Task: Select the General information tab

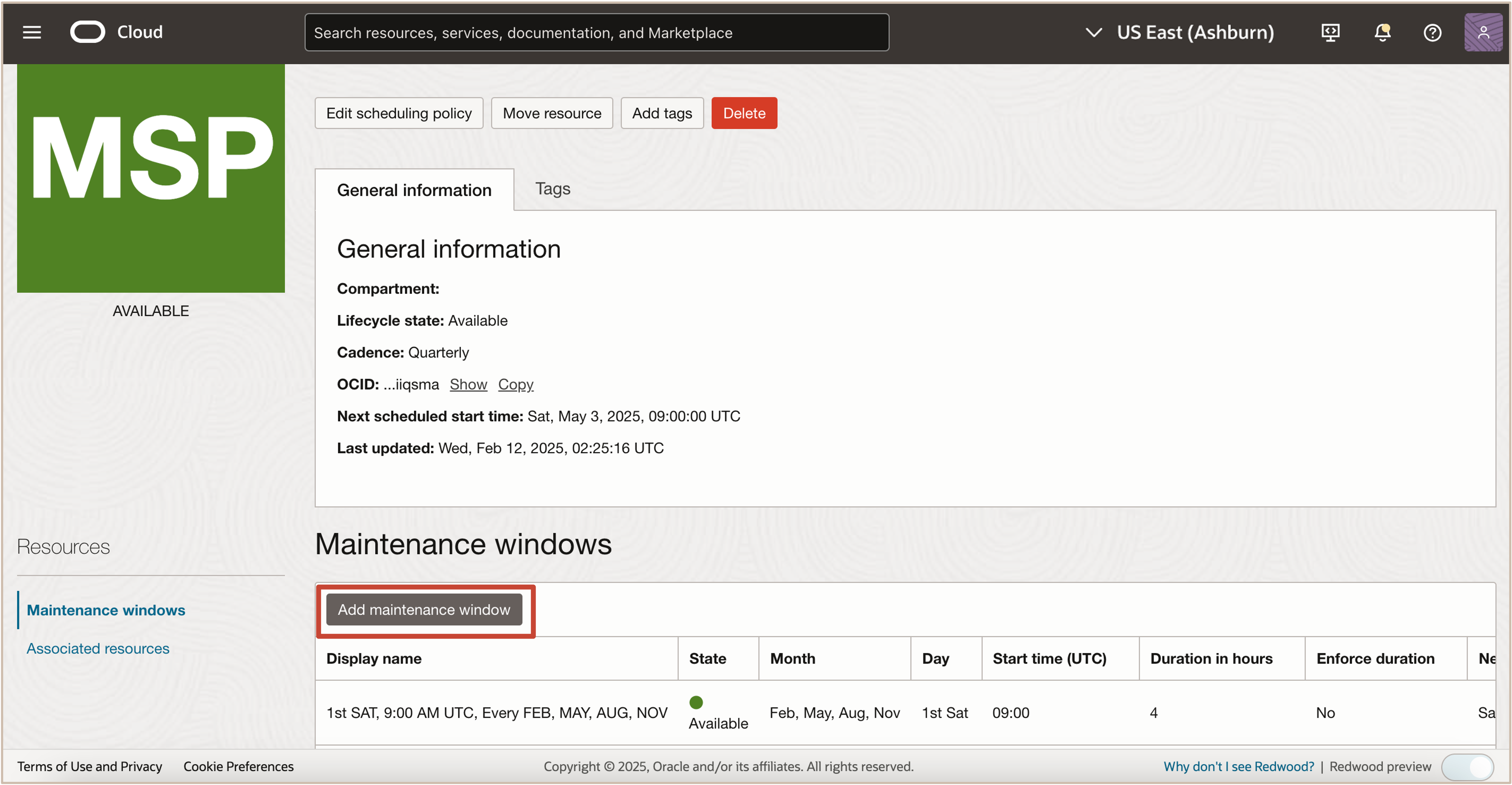Action: click(414, 190)
